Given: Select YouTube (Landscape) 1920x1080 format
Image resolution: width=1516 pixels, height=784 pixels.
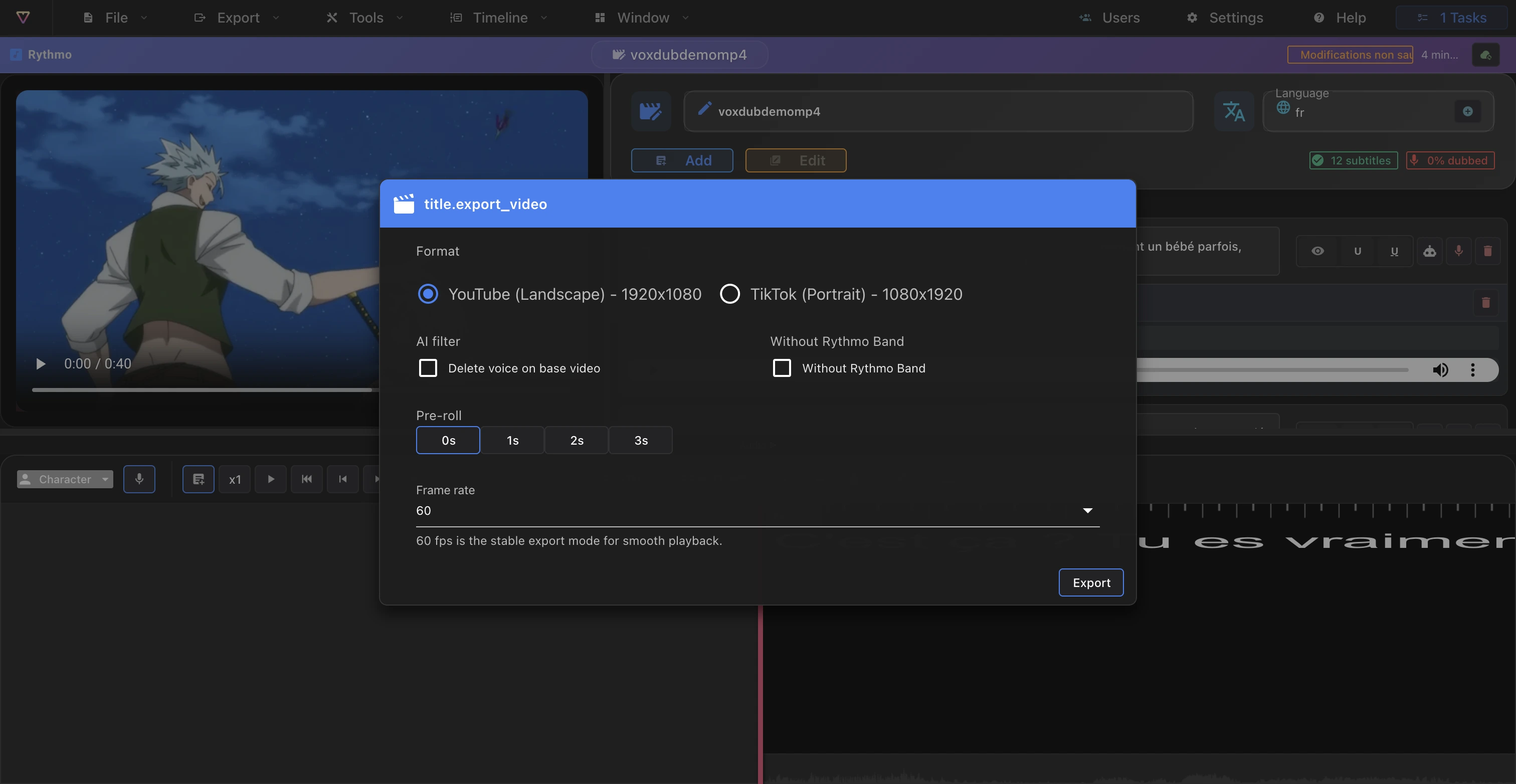Looking at the screenshot, I should [x=559, y=294].
